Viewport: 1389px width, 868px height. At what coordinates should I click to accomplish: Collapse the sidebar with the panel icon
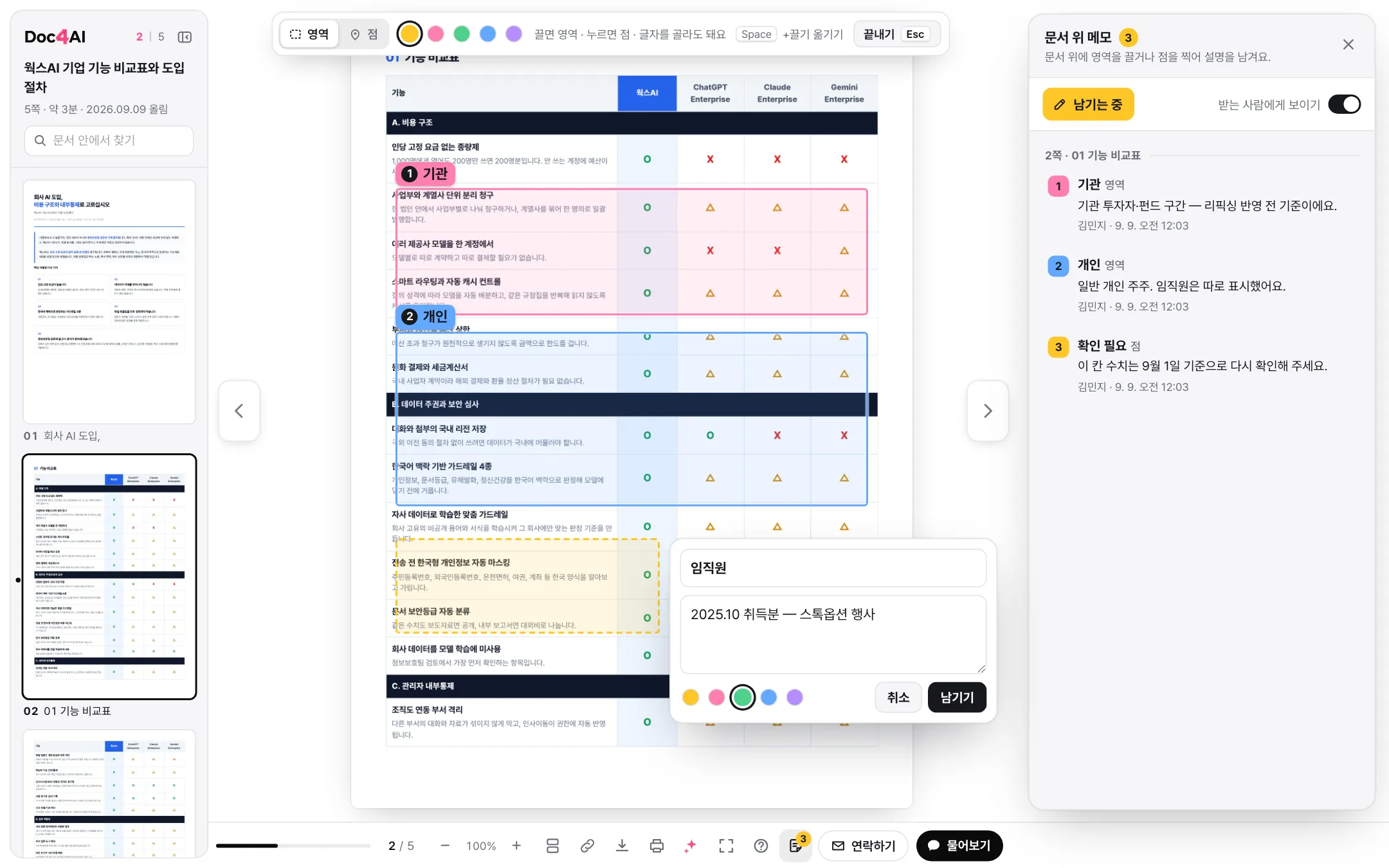pos(185,37)
